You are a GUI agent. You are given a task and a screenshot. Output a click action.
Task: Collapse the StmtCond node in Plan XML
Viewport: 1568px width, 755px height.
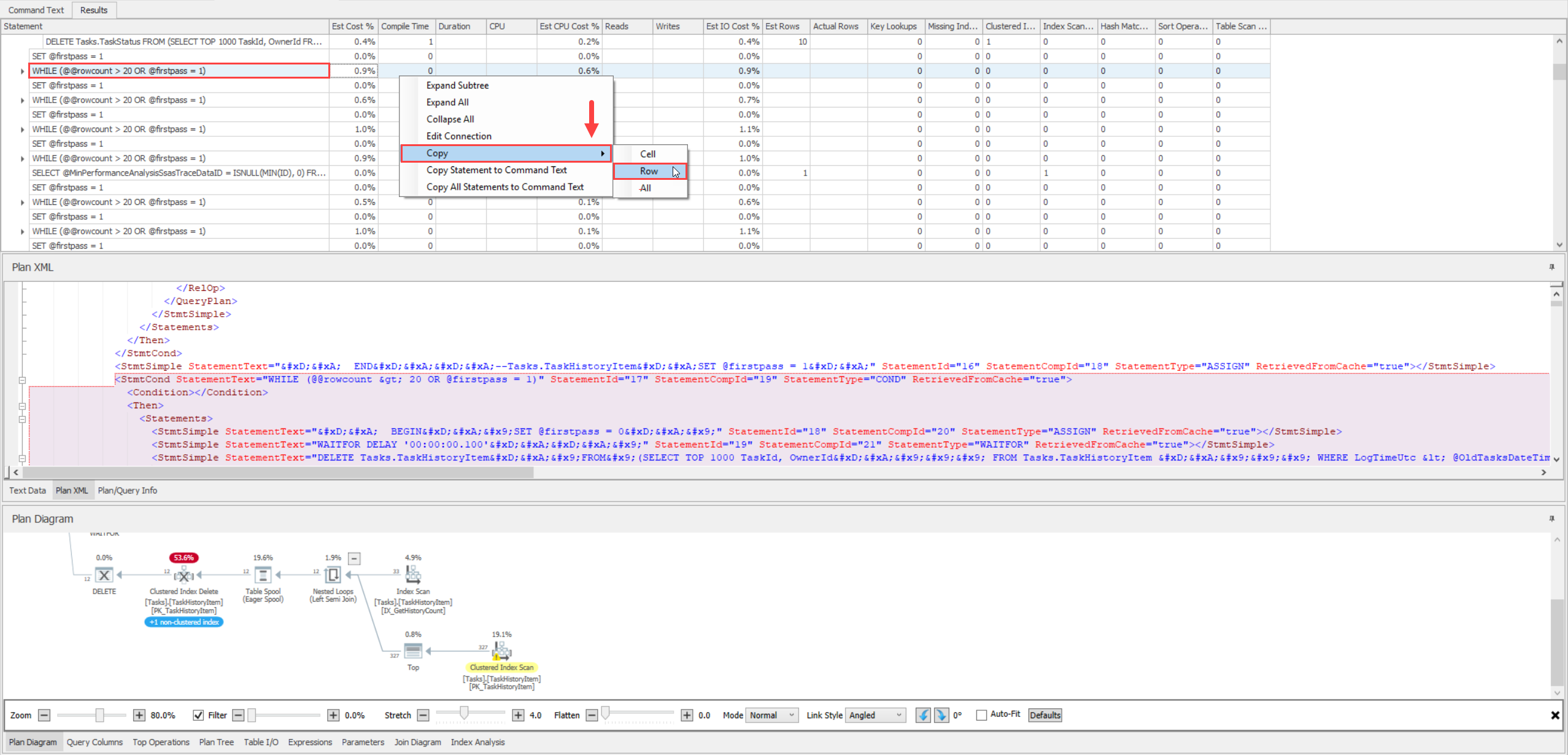(x=22, y=380)
